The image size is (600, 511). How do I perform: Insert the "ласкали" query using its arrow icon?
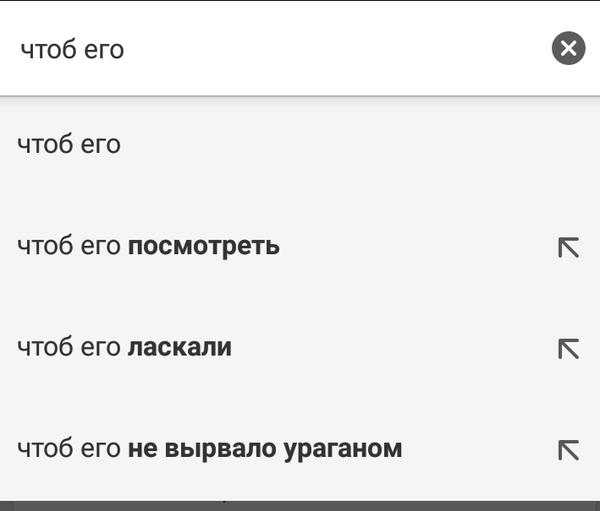[568, 349]
